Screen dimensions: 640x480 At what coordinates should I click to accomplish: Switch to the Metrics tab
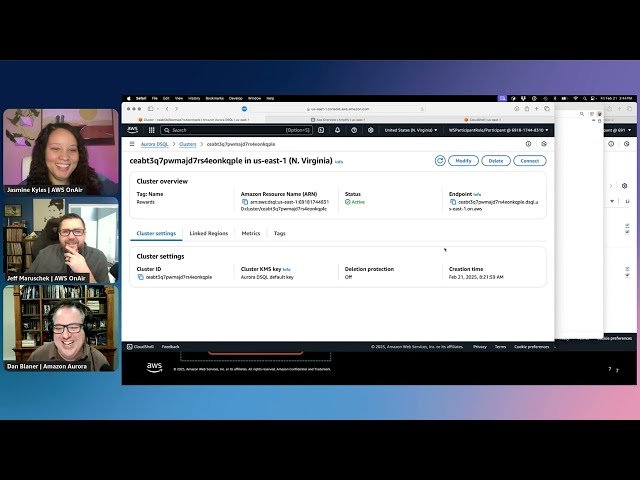(x=251, y=233)
